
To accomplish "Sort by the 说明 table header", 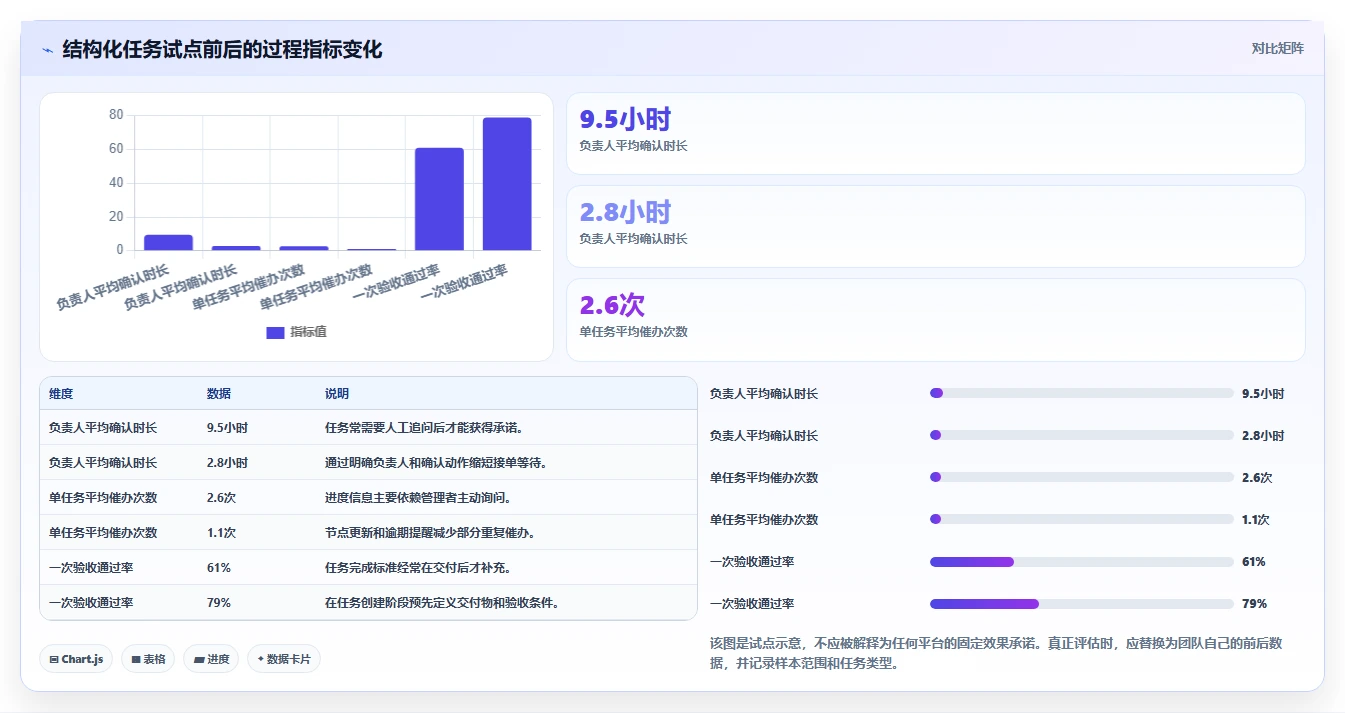I will tap(337, 394).
